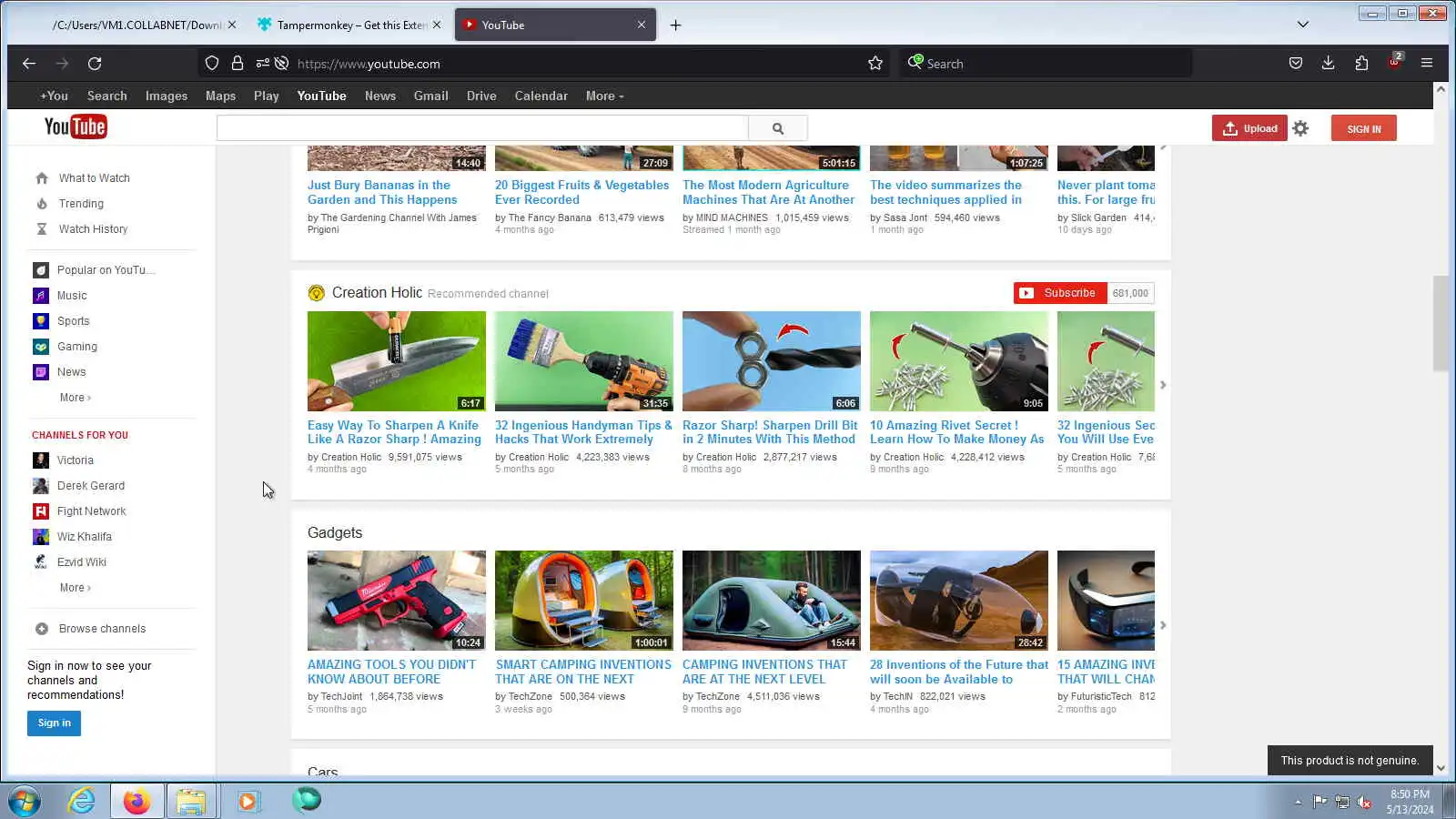
Task: Click the search magnifier button
Action: click(x=778, y=128)
